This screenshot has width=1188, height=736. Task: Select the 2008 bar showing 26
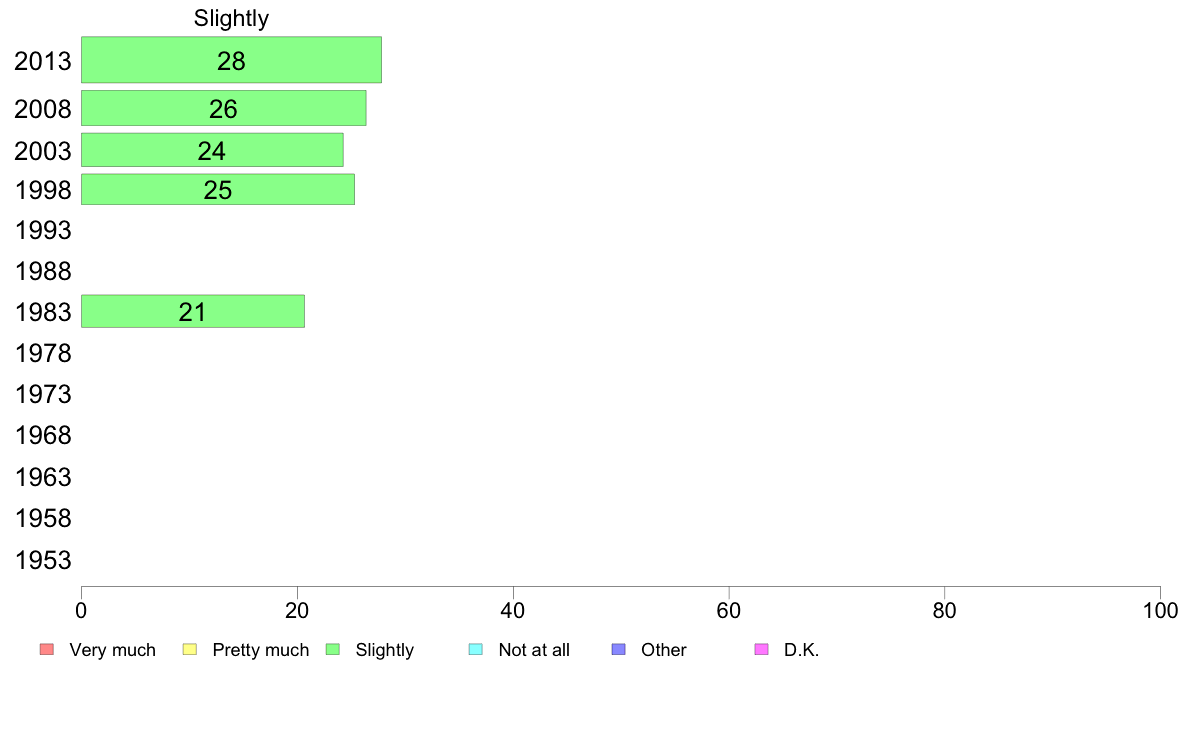click(223, 108)
